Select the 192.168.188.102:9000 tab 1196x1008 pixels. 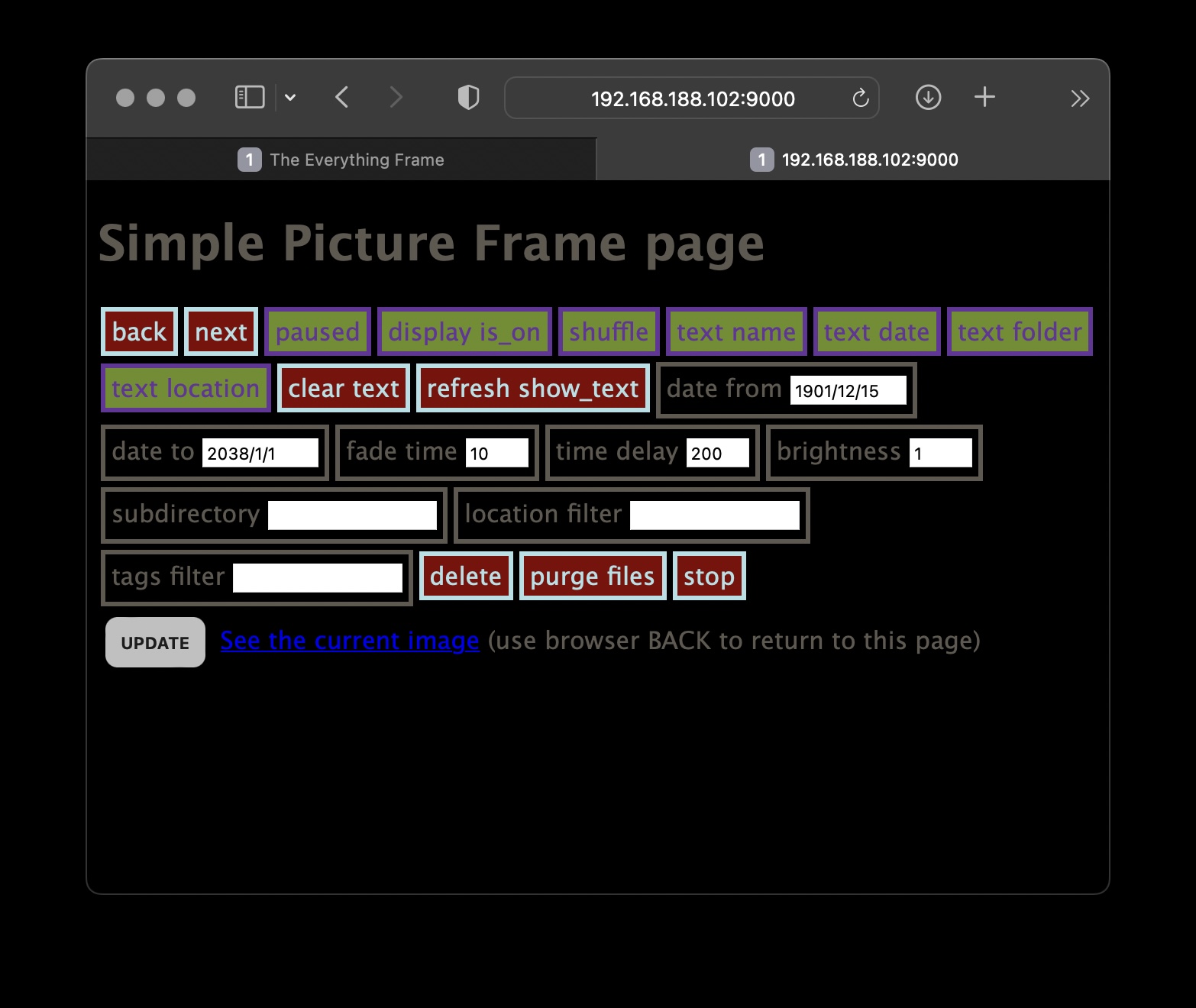click(x=853, y=160)
